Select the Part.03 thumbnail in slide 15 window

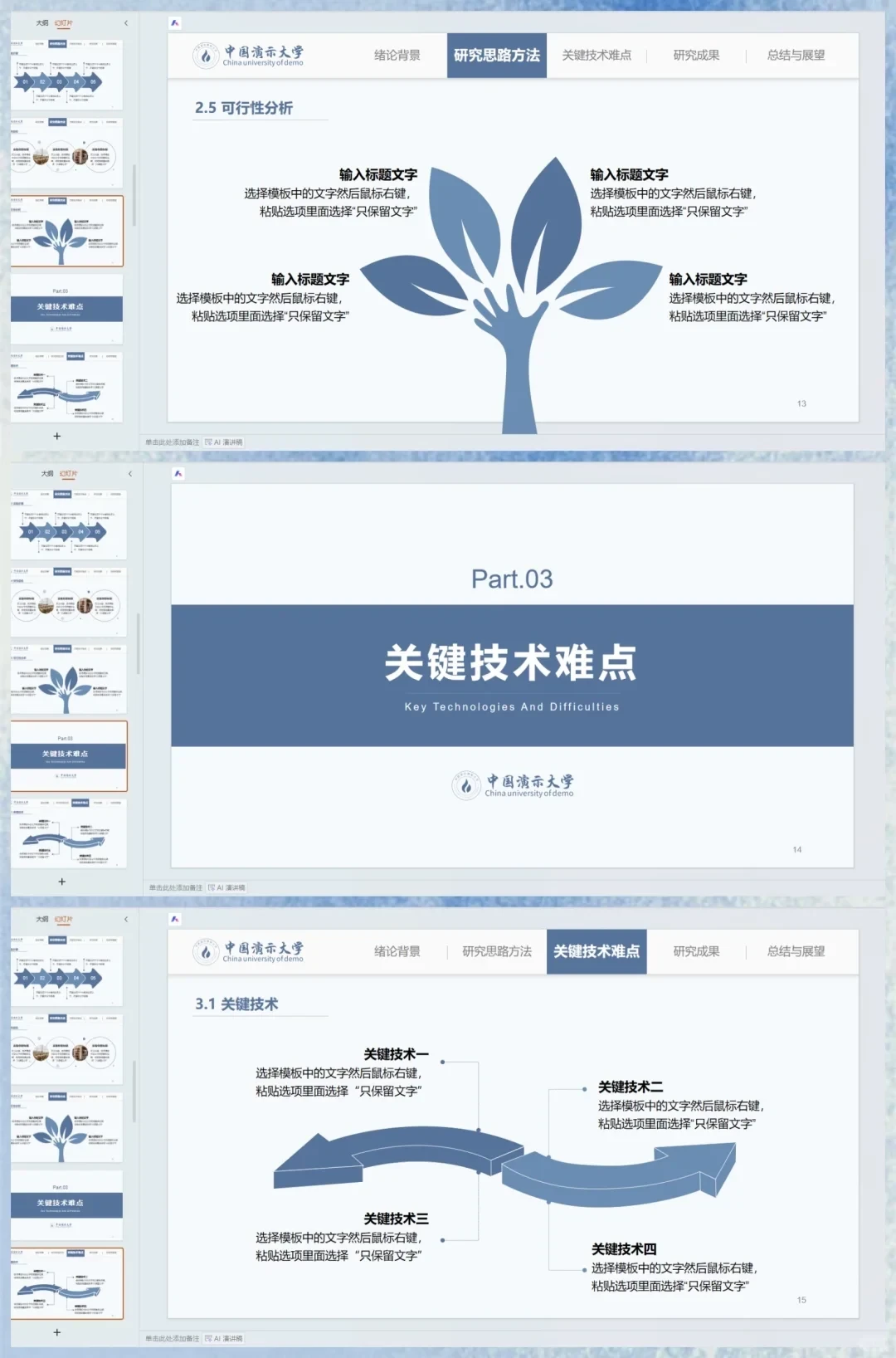[x=66, y=1205]
